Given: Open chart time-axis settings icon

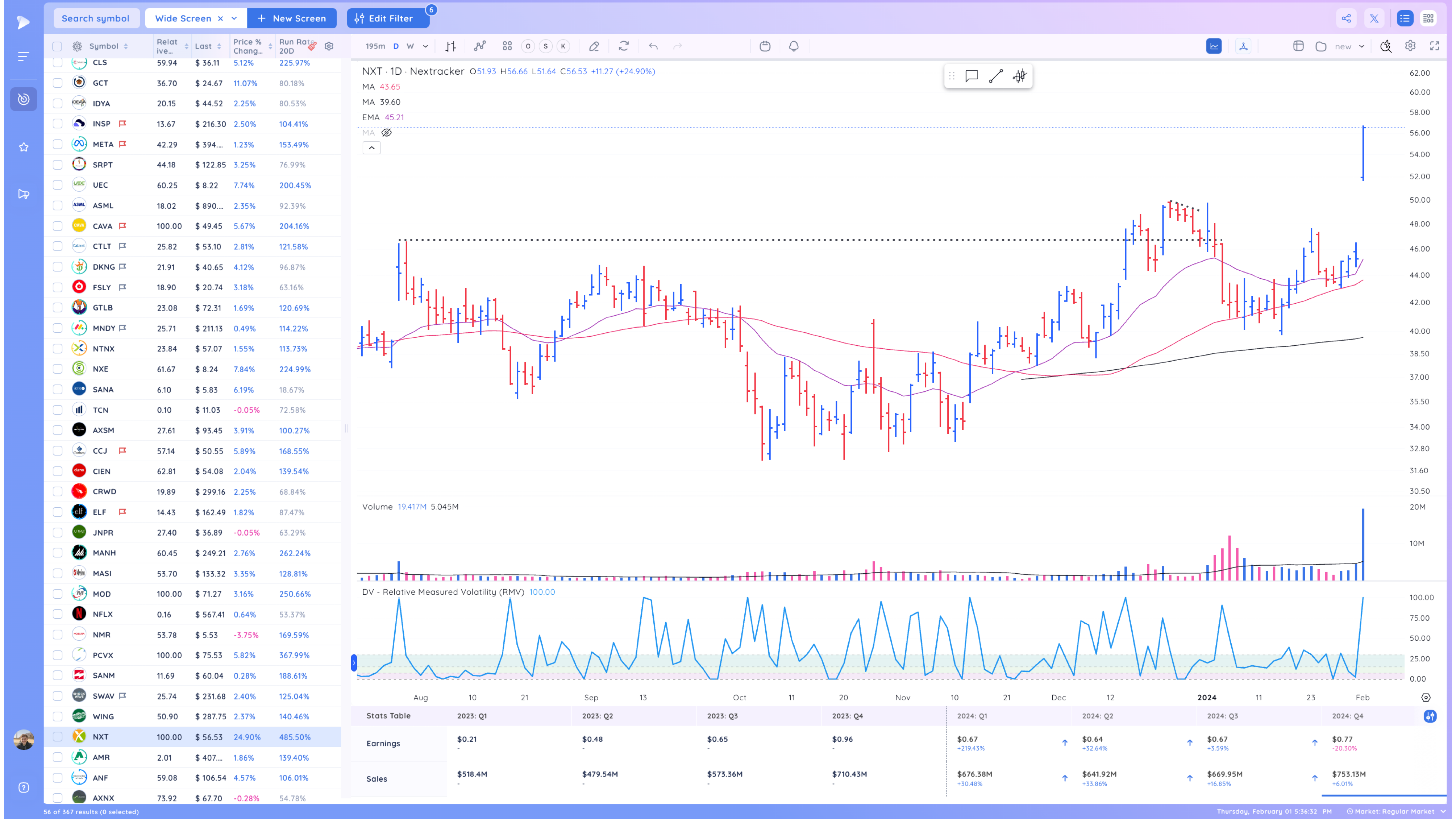Looking at the screenshot, I should pyautogui.click(x=1426, y=698).
